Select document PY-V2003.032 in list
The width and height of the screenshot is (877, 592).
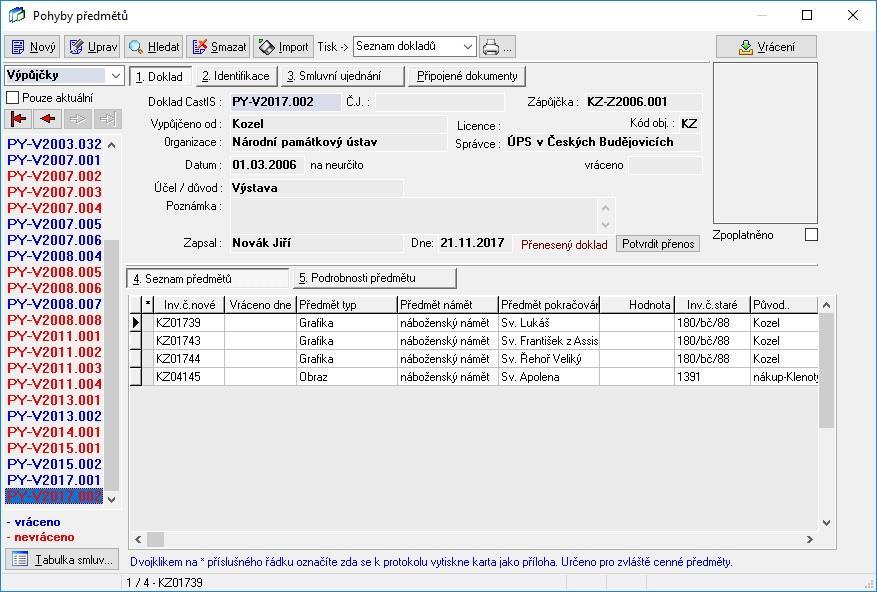[54, 144]
